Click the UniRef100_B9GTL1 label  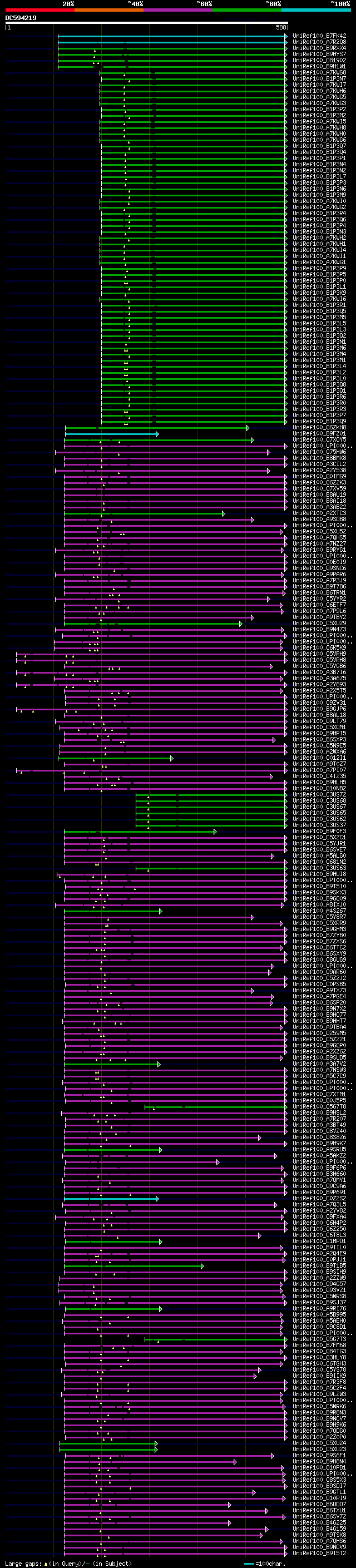click(319, 1492)
